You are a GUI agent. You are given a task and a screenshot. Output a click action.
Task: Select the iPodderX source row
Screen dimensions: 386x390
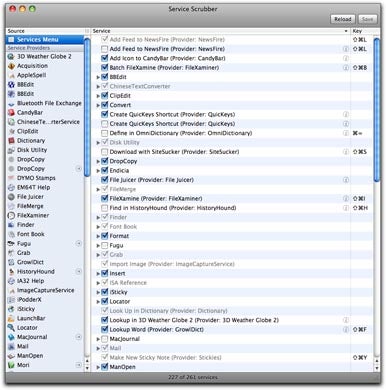point(45,300)
